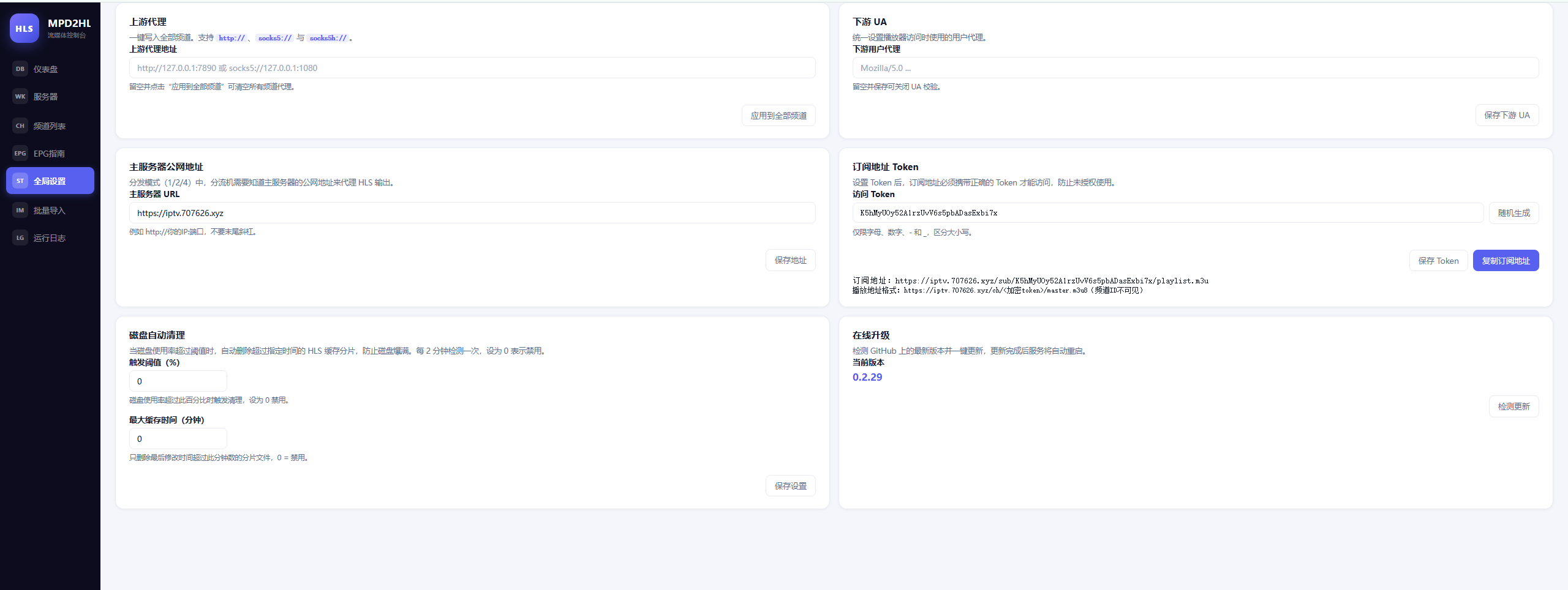This screenshot has width=1568, height=590.
Task: Generate a token with 随机生成
Action: tap(1513, 213)
